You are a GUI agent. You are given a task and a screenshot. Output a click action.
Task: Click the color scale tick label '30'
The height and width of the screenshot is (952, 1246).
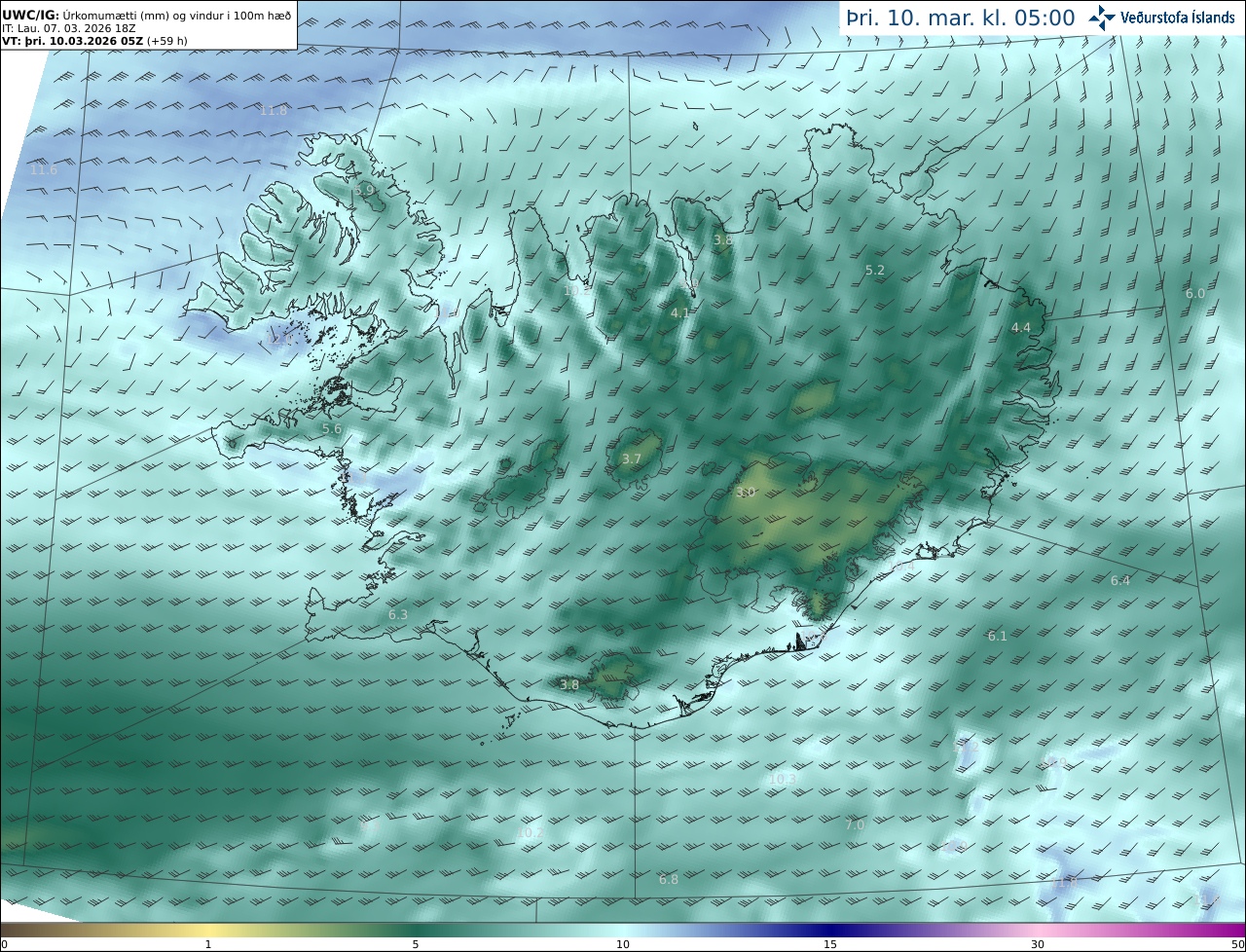pyautogui.click(x=1038, y=944)
